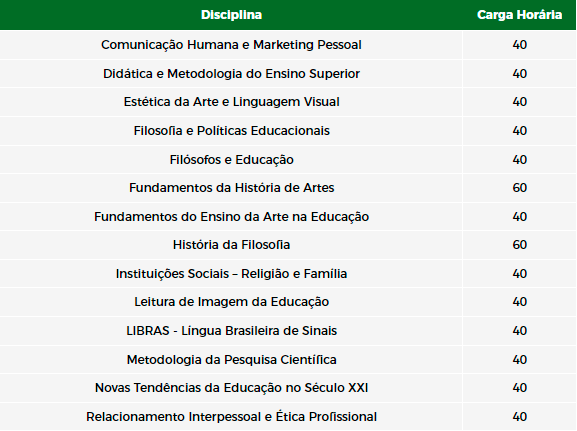Click Novas Tendências da Educação no Século XXI
577x431 pixels.
coord(231,388)
